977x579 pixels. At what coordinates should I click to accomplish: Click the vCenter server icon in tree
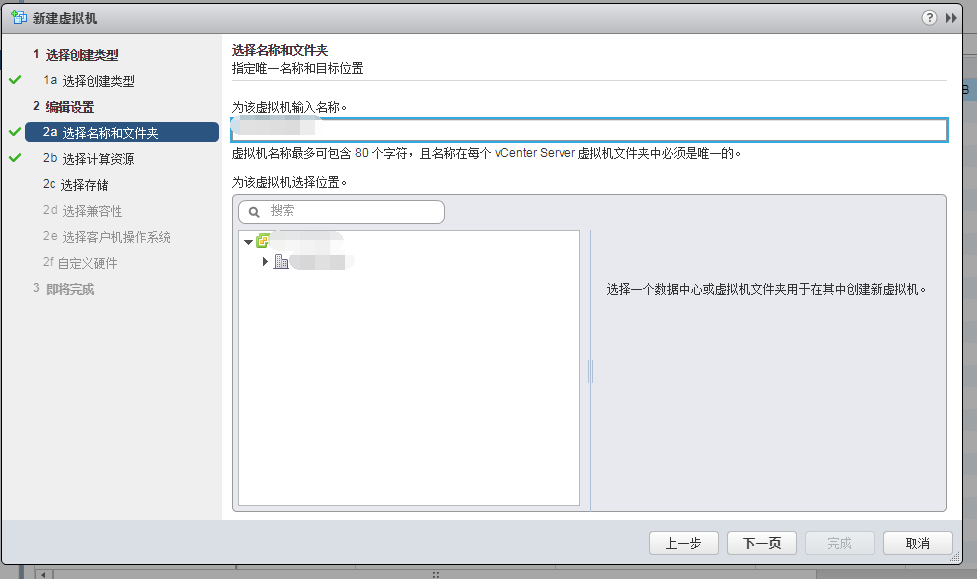click(x=263, y=241)
